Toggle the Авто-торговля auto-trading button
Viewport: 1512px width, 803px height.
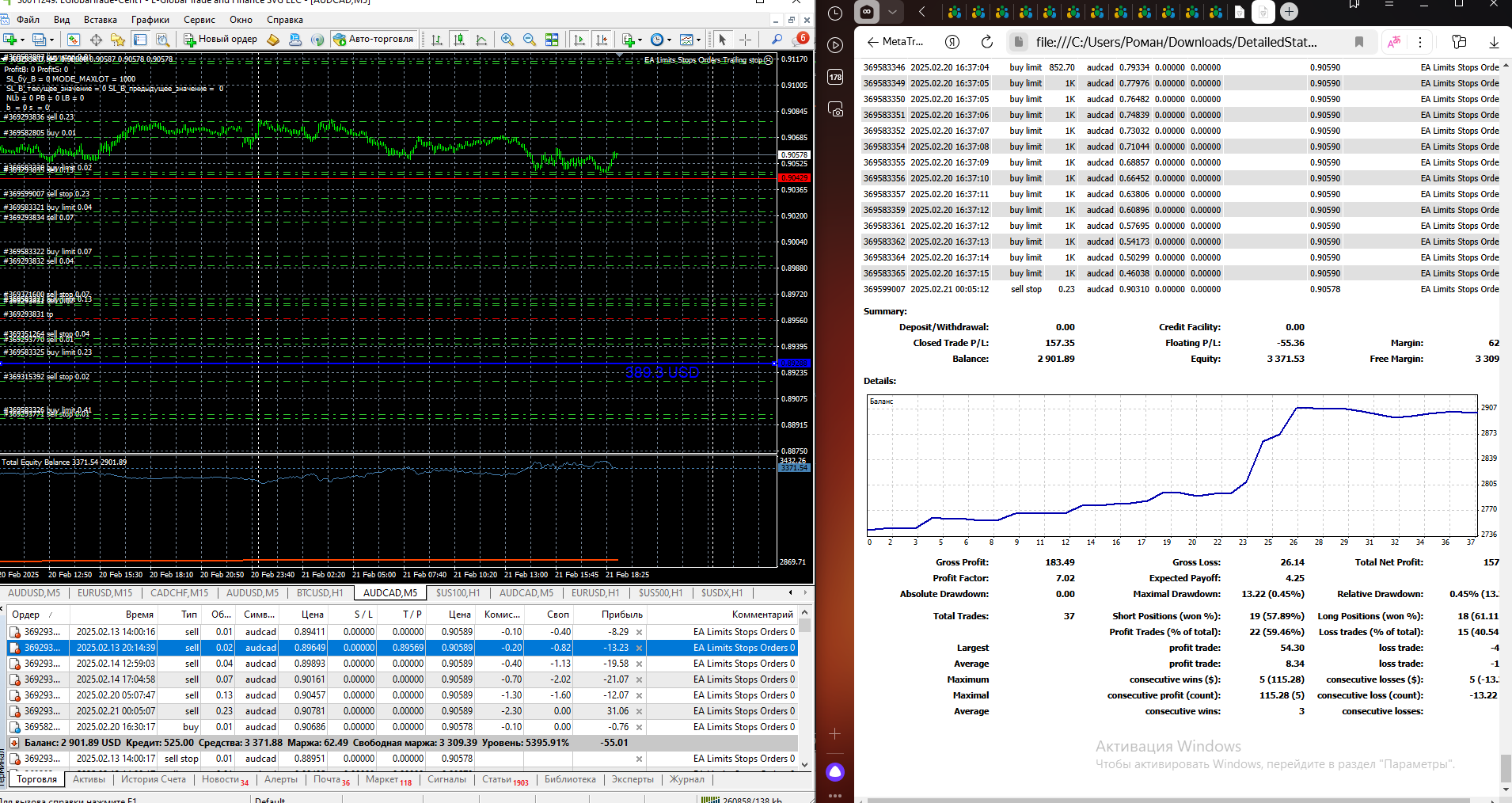click(x=374, y=40)
